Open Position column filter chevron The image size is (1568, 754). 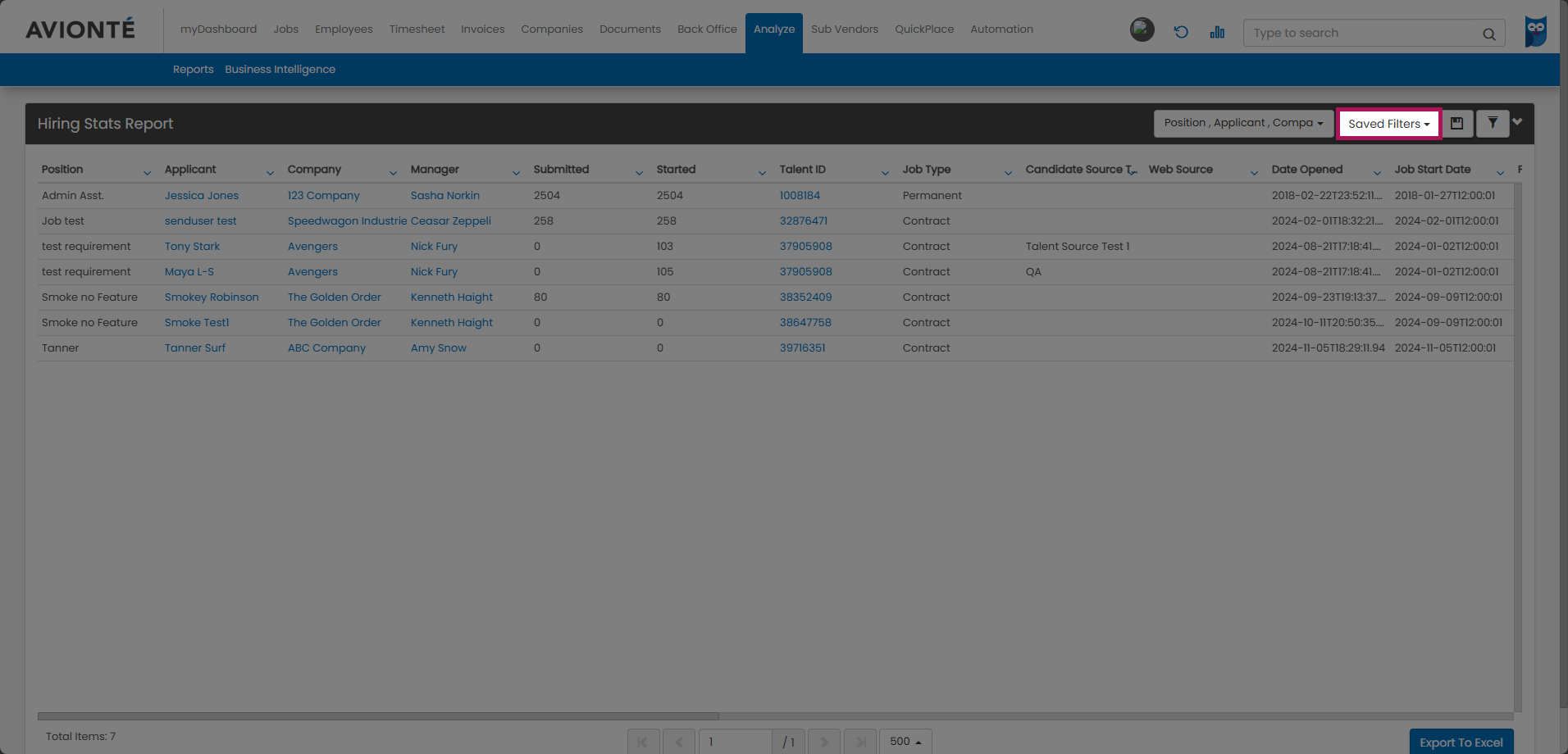coord(147,172)
